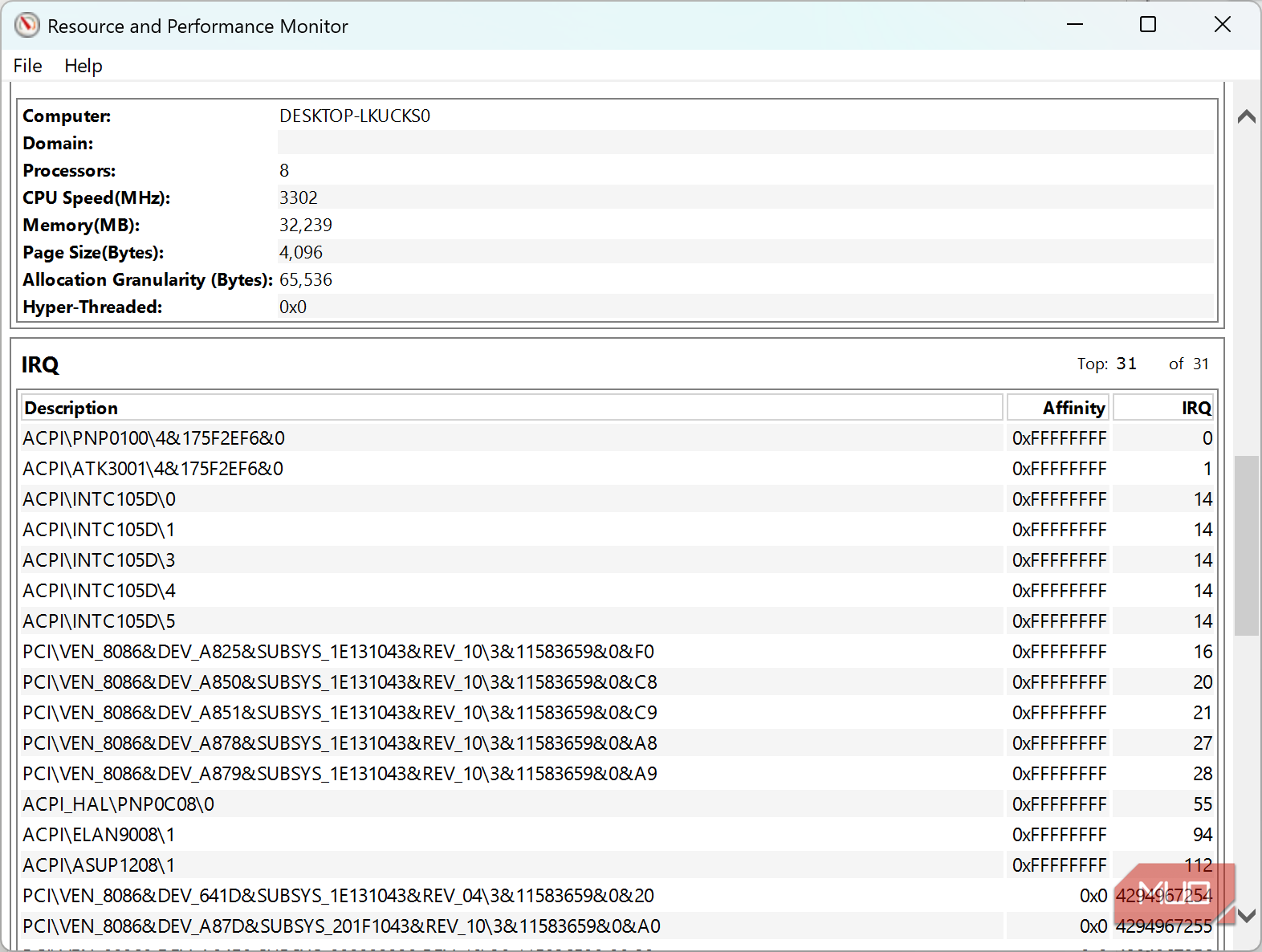Screen dimensions: 1262x952
Task: Select the ACPI_HAL\PNP0C08\0 row
Action: click(617, 804)
